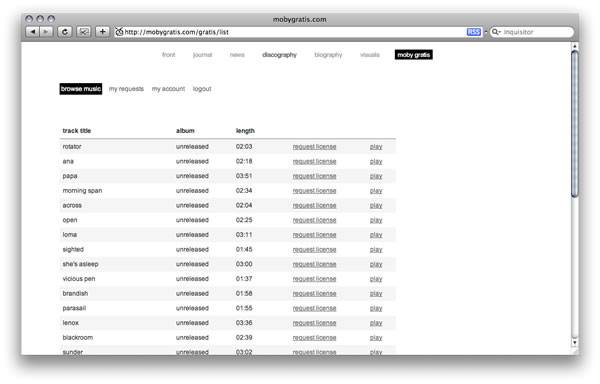Play the ana track
The height and width of the screenshot is (384, 600).
pyautogui.click(x=376, y=161)
